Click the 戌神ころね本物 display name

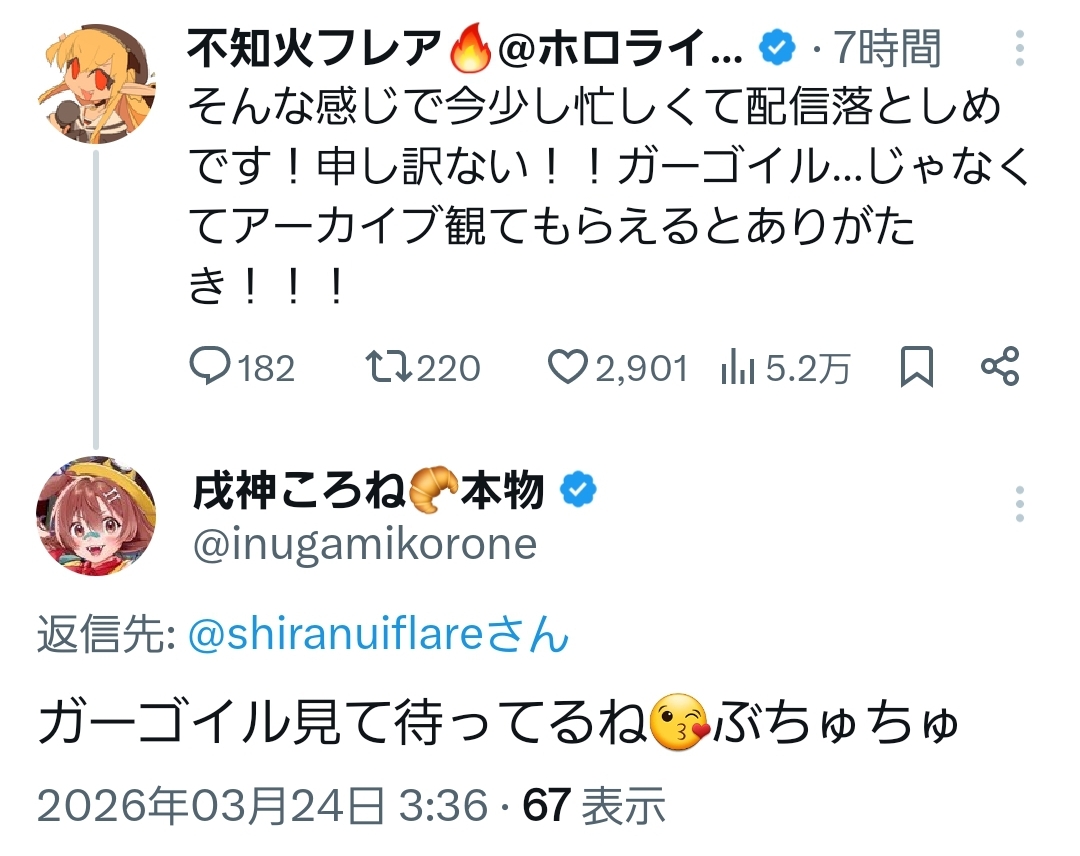[368, 490]
